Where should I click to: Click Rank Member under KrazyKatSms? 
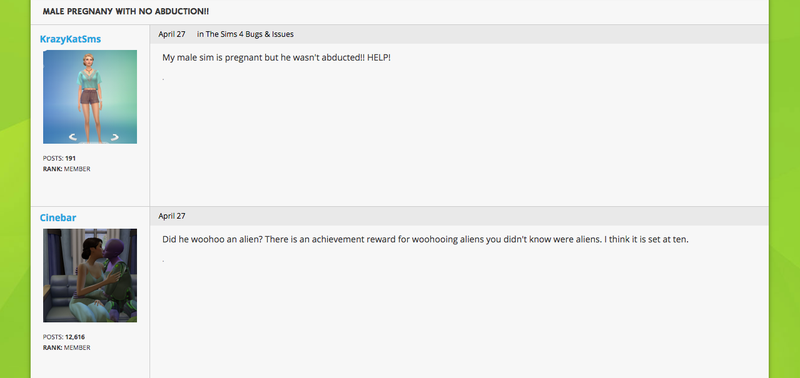66,169
